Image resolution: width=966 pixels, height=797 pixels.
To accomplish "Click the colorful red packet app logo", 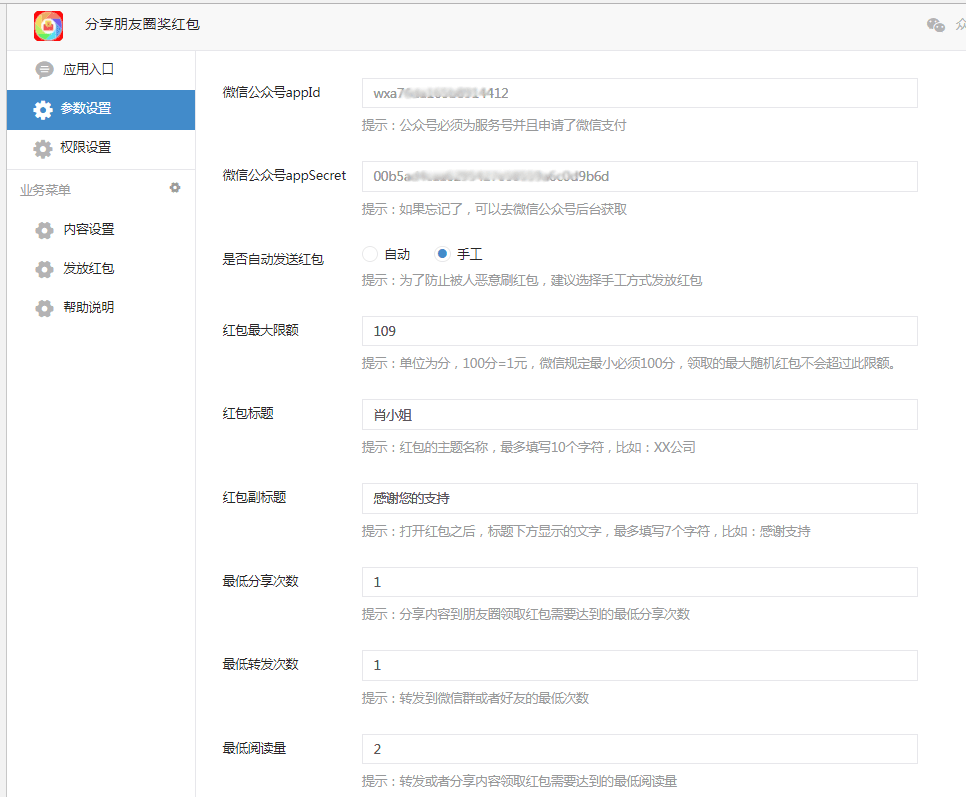I will point(48,25).
